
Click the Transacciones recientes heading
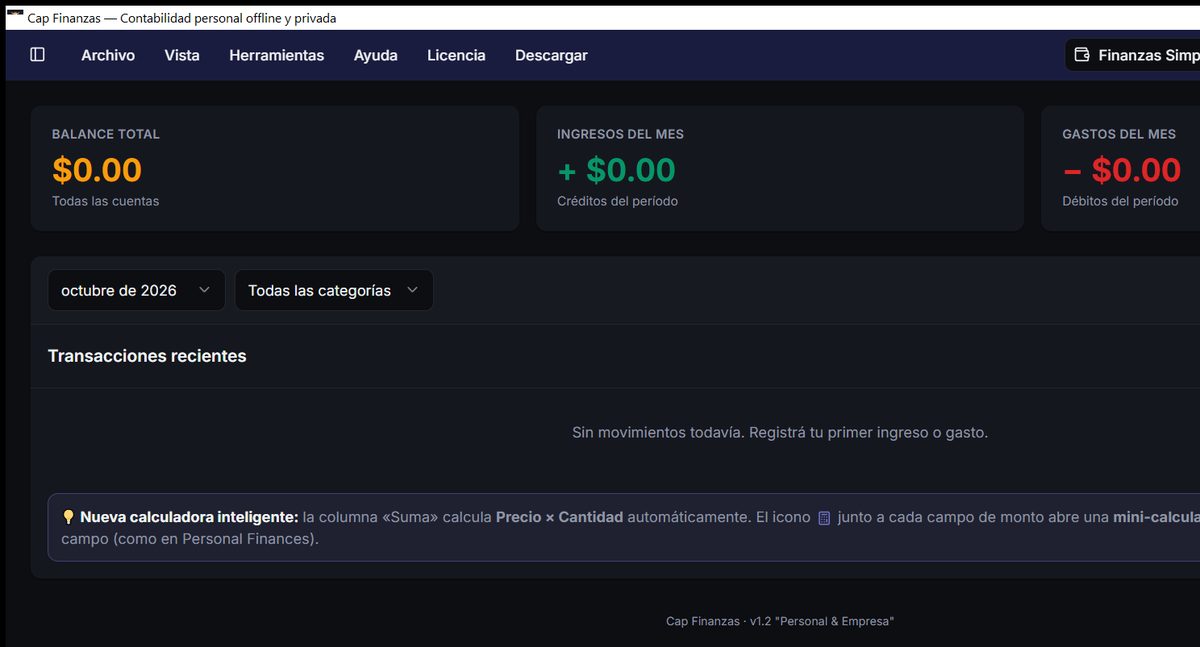pyautogui.click(x=147, y=356)
